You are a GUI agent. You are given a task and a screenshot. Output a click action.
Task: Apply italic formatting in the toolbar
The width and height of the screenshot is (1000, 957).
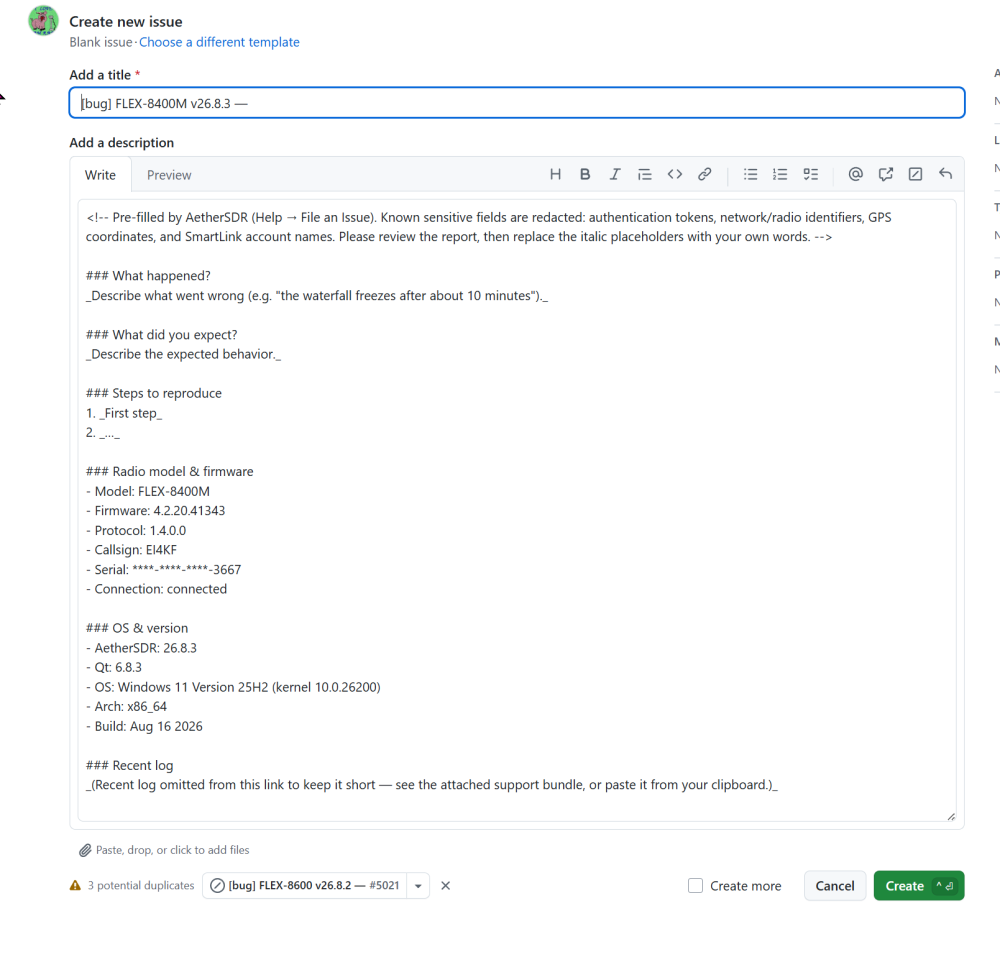[x=615, y=174]
